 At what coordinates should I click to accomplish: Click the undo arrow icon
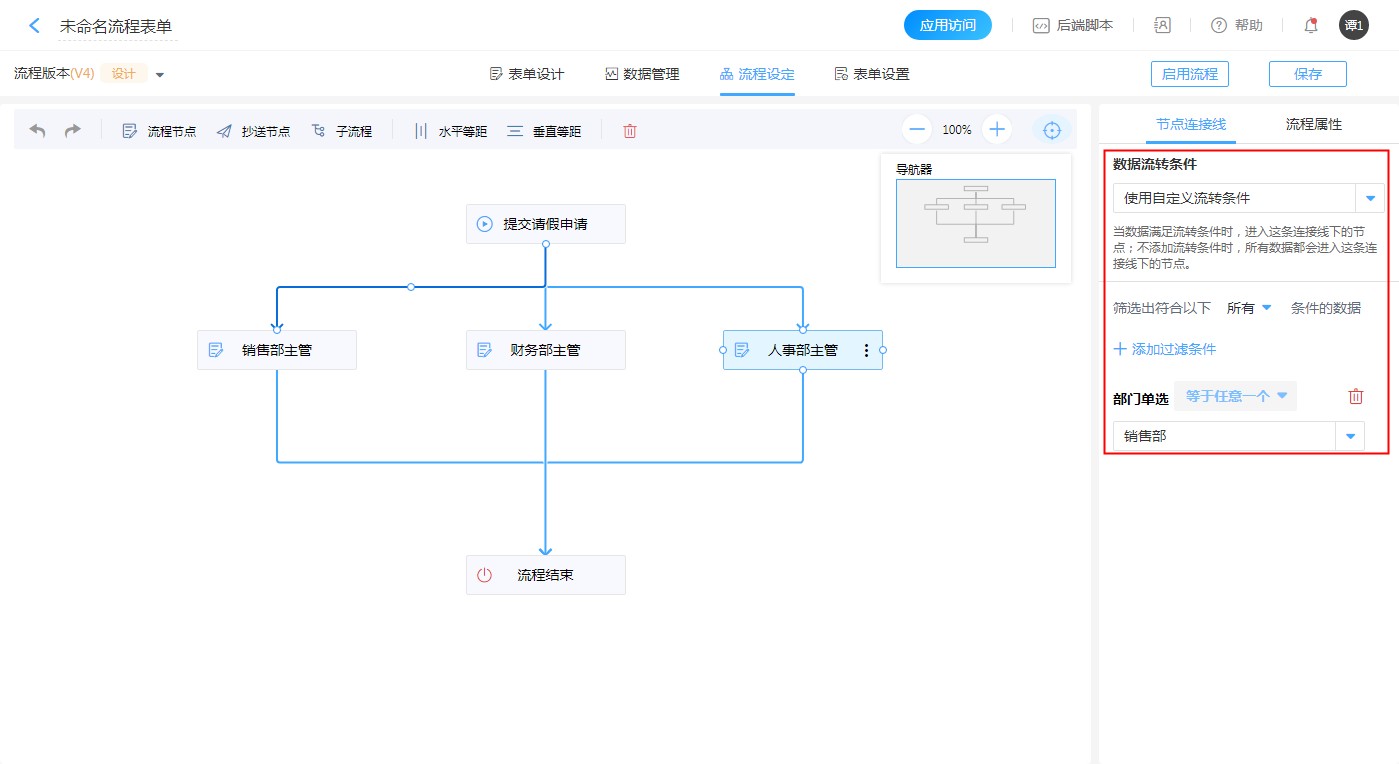coord(37,131)
